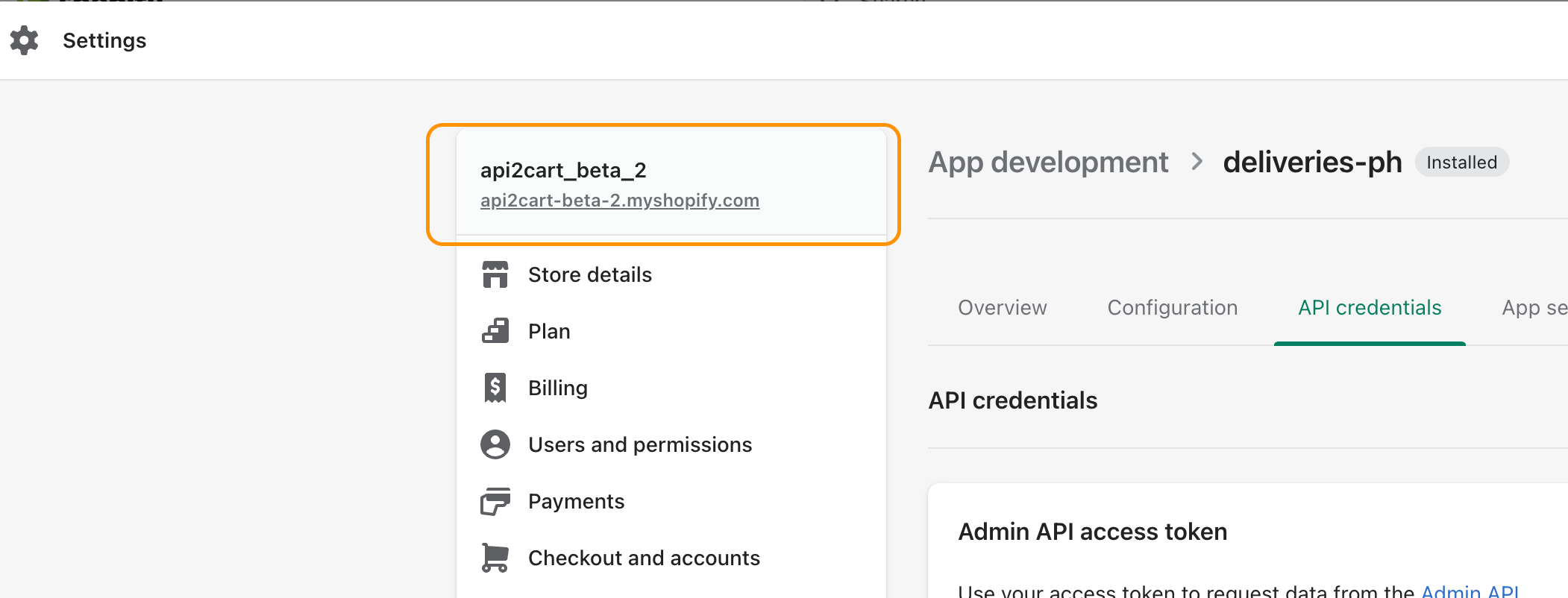1568x598 pixels.
Task: Open the partially visible App settings tab
Action: (x=1534, y=308)
